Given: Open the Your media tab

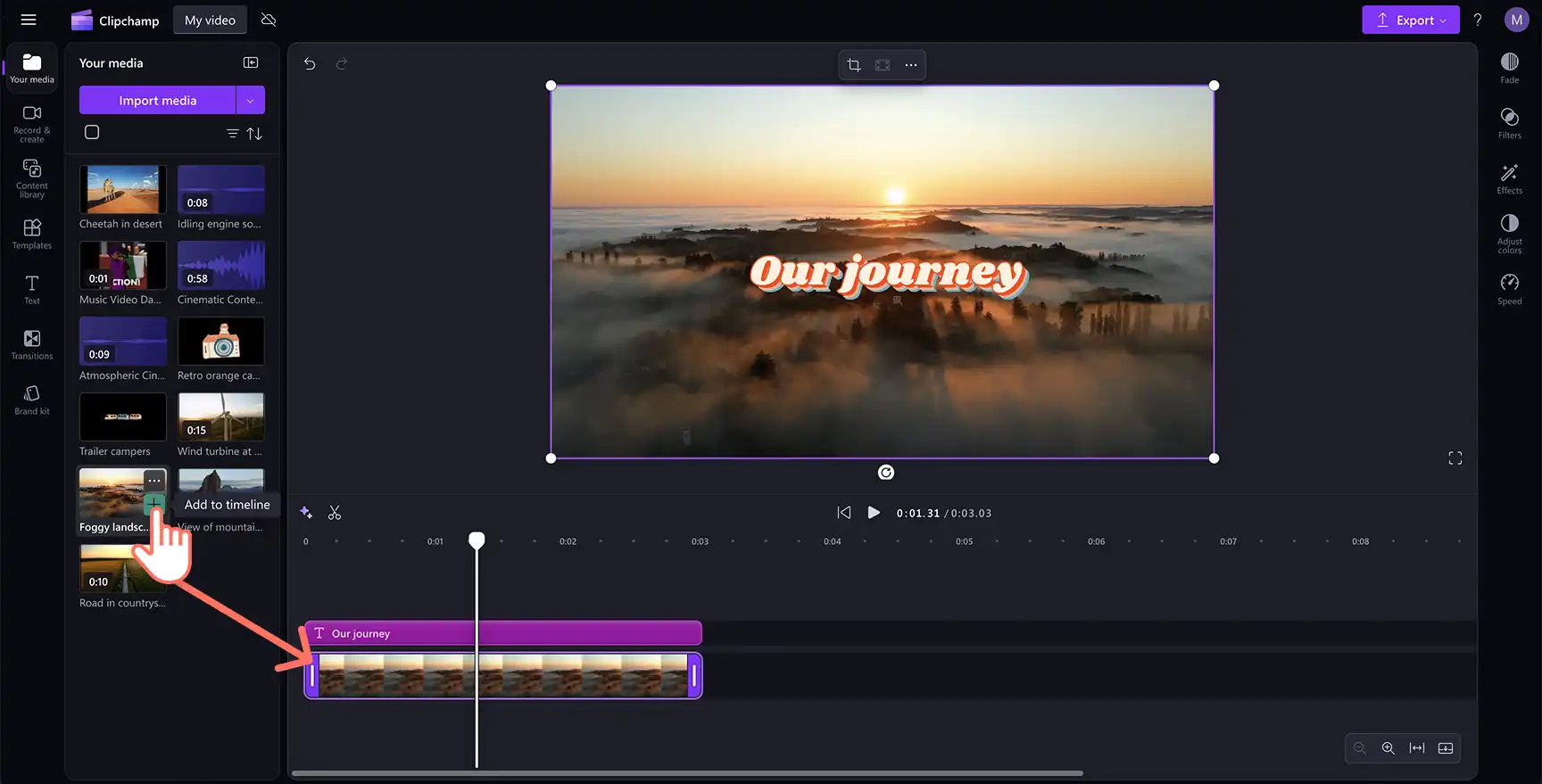Looking at the screenshot, I should tap(32, 68).
